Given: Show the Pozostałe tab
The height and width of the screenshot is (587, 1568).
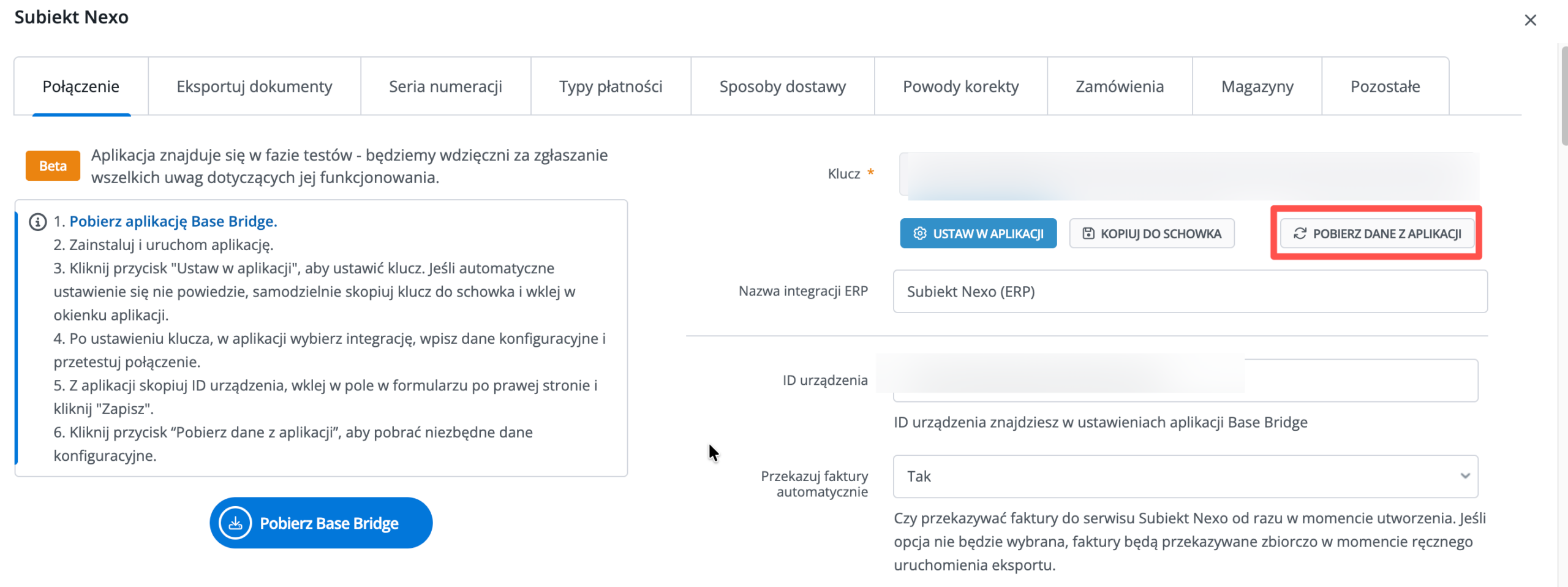Looking at the screenshot, I should pos(1385,86).
